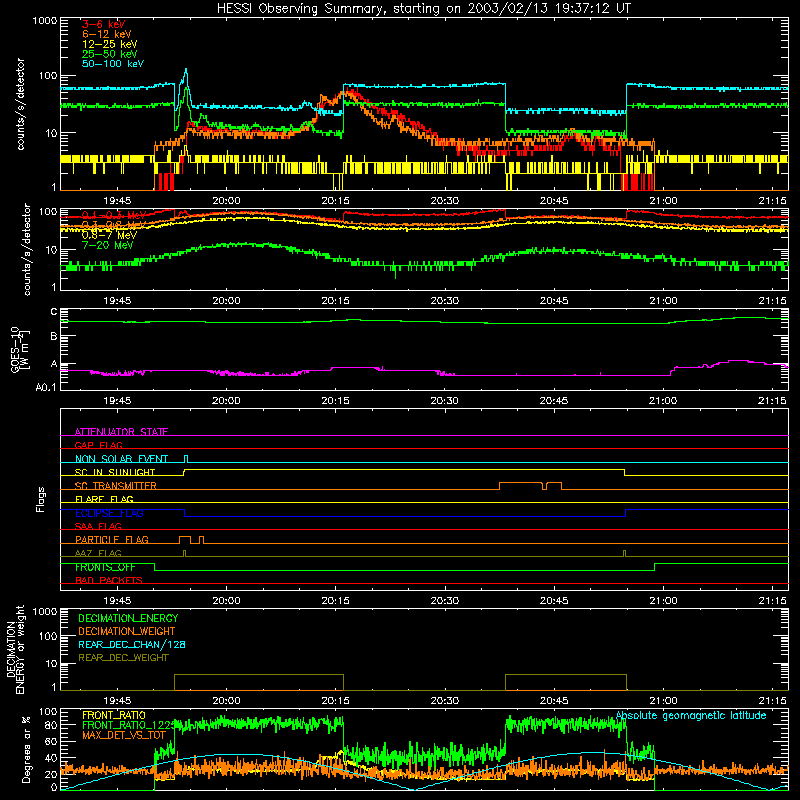Click the 0.1-0.3 MeV legend entry
Image resolution: width=800 pixels, height=800 pixels.
(x=113, y=215)
